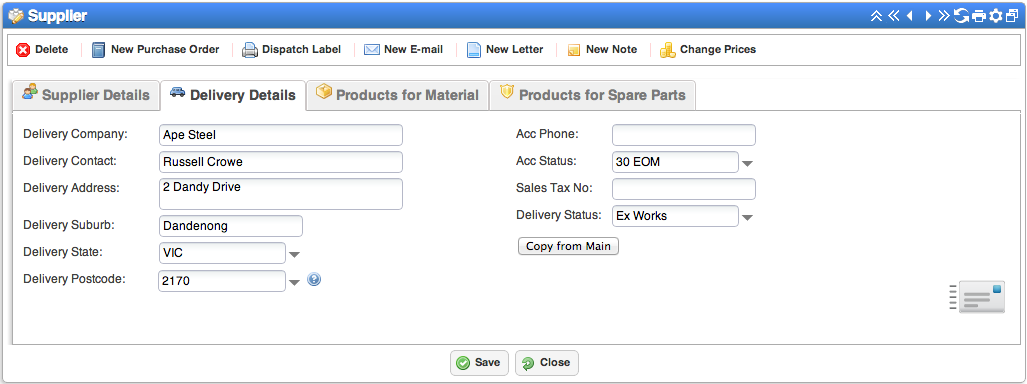This screenshot has width=1027, height=384.
Task: Click the Change Prices label in toolbar
Action: pos(718,50)
